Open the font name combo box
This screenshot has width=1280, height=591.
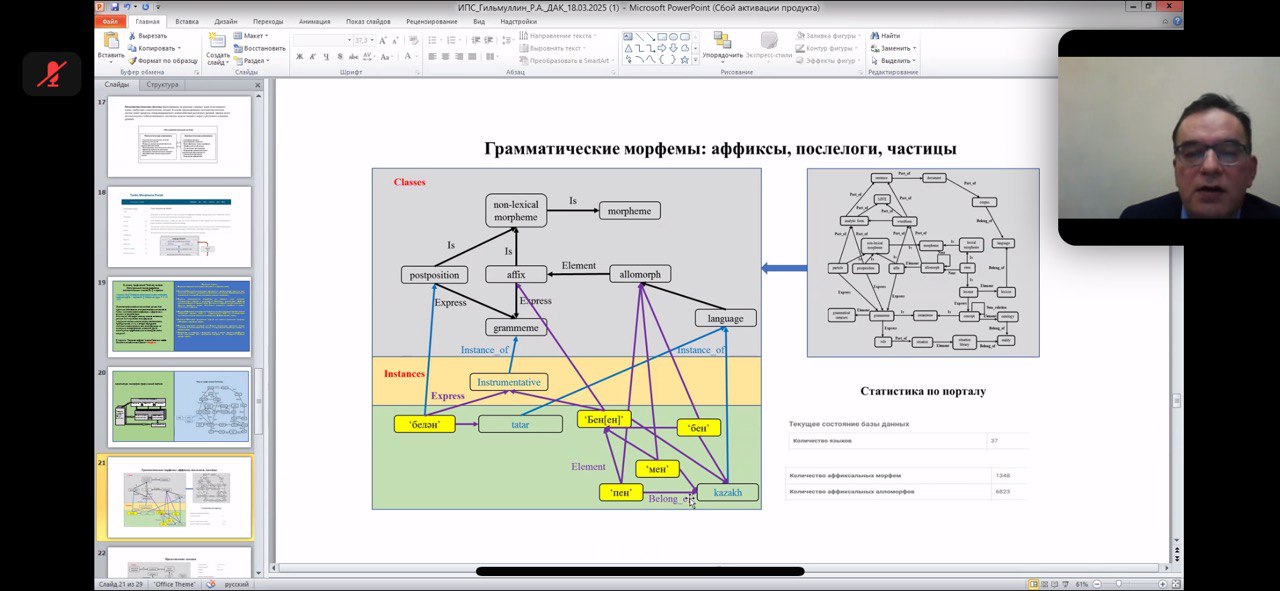(323, 41)
